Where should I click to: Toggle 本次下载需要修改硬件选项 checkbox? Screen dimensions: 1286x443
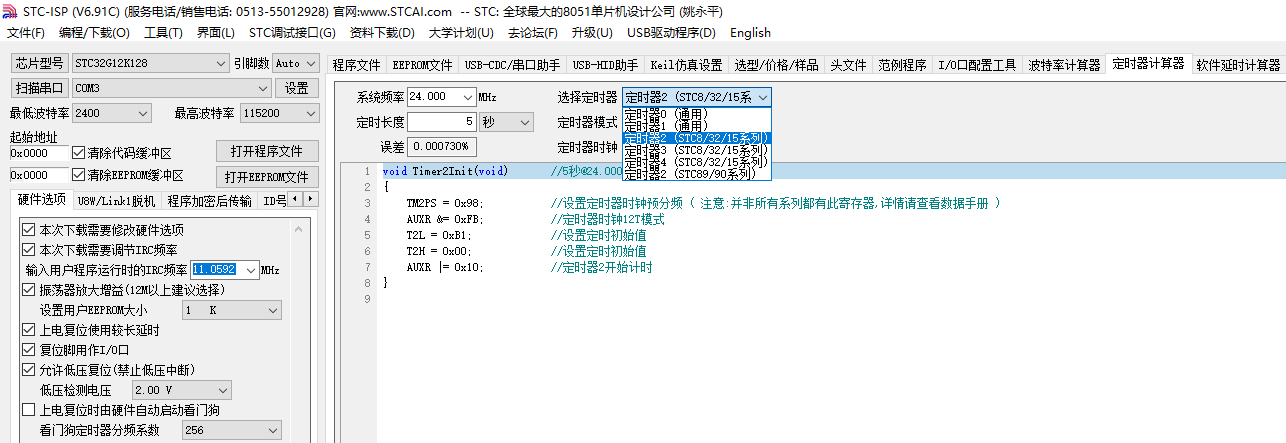coord(28,230)
